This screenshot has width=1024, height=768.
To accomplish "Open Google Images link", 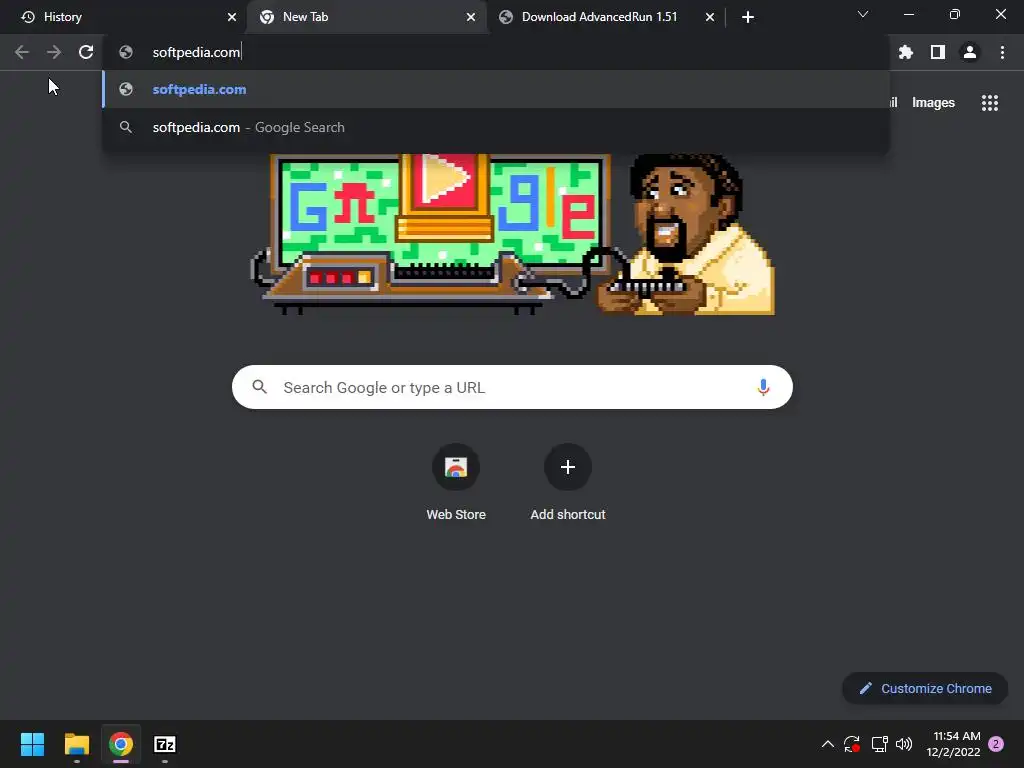I will [x=933, y=103].
